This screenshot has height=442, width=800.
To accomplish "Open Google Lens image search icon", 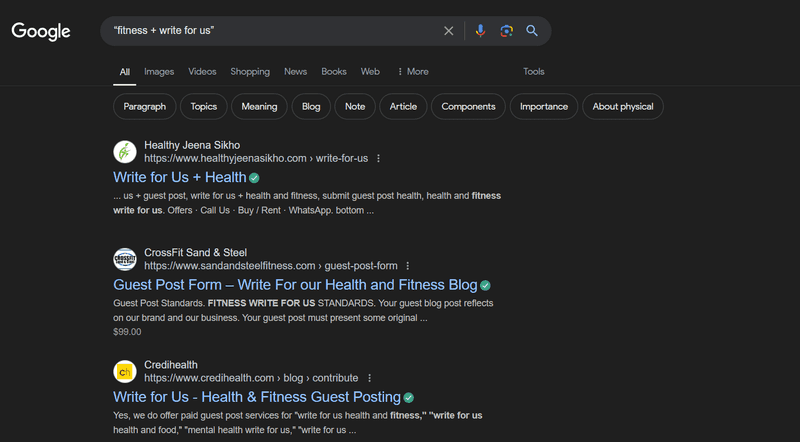I will pos(506,31).
